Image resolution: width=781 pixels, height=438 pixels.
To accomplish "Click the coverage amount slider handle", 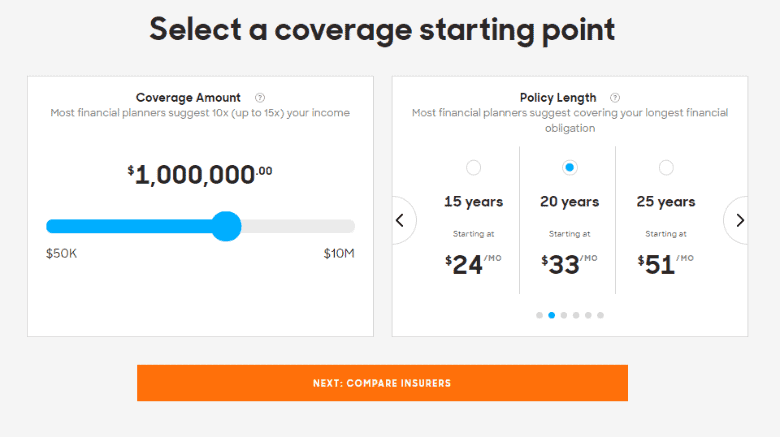I will 226,226.
